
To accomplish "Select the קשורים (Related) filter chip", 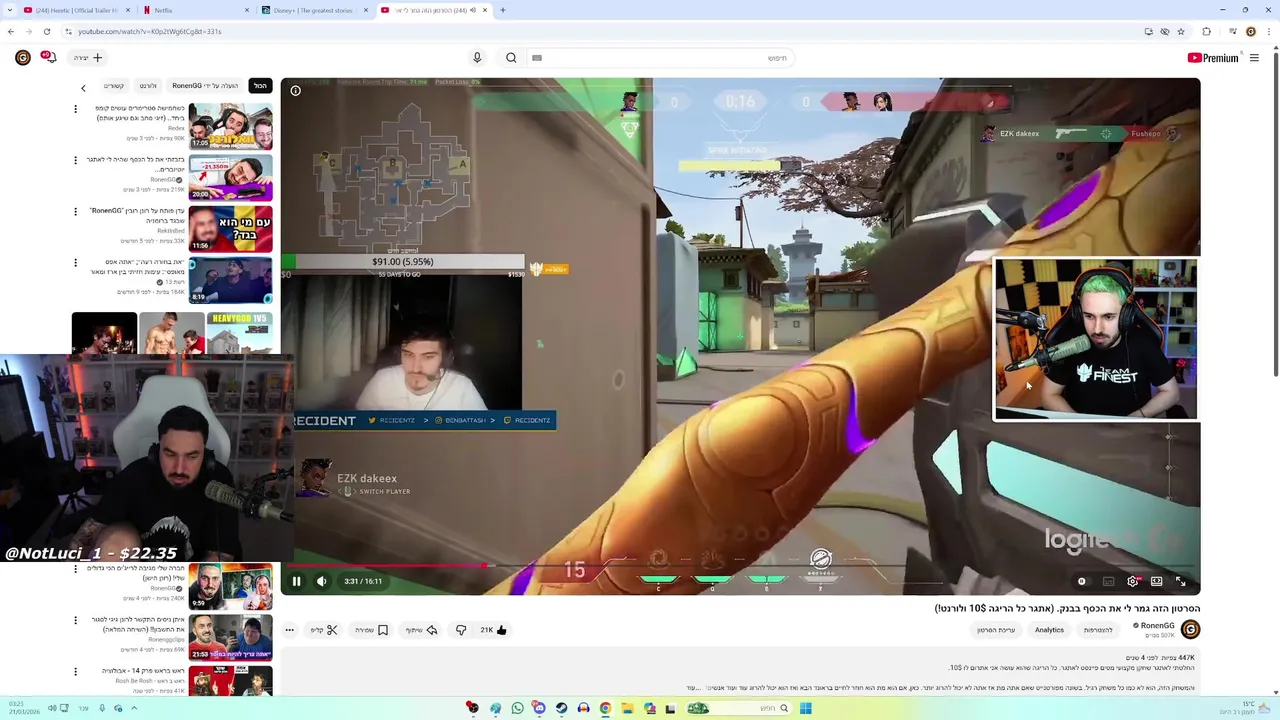I will pyautogui.click(x=114, y=86).
